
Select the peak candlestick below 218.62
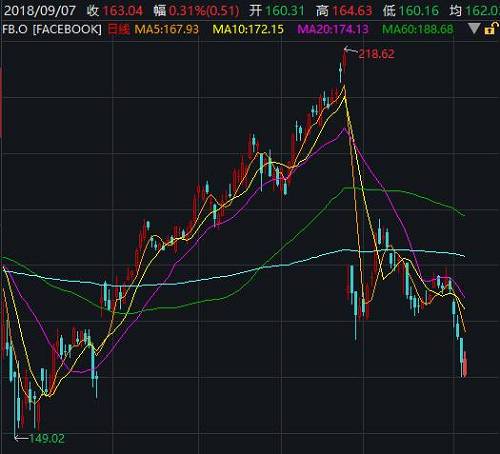pos(345,60)
